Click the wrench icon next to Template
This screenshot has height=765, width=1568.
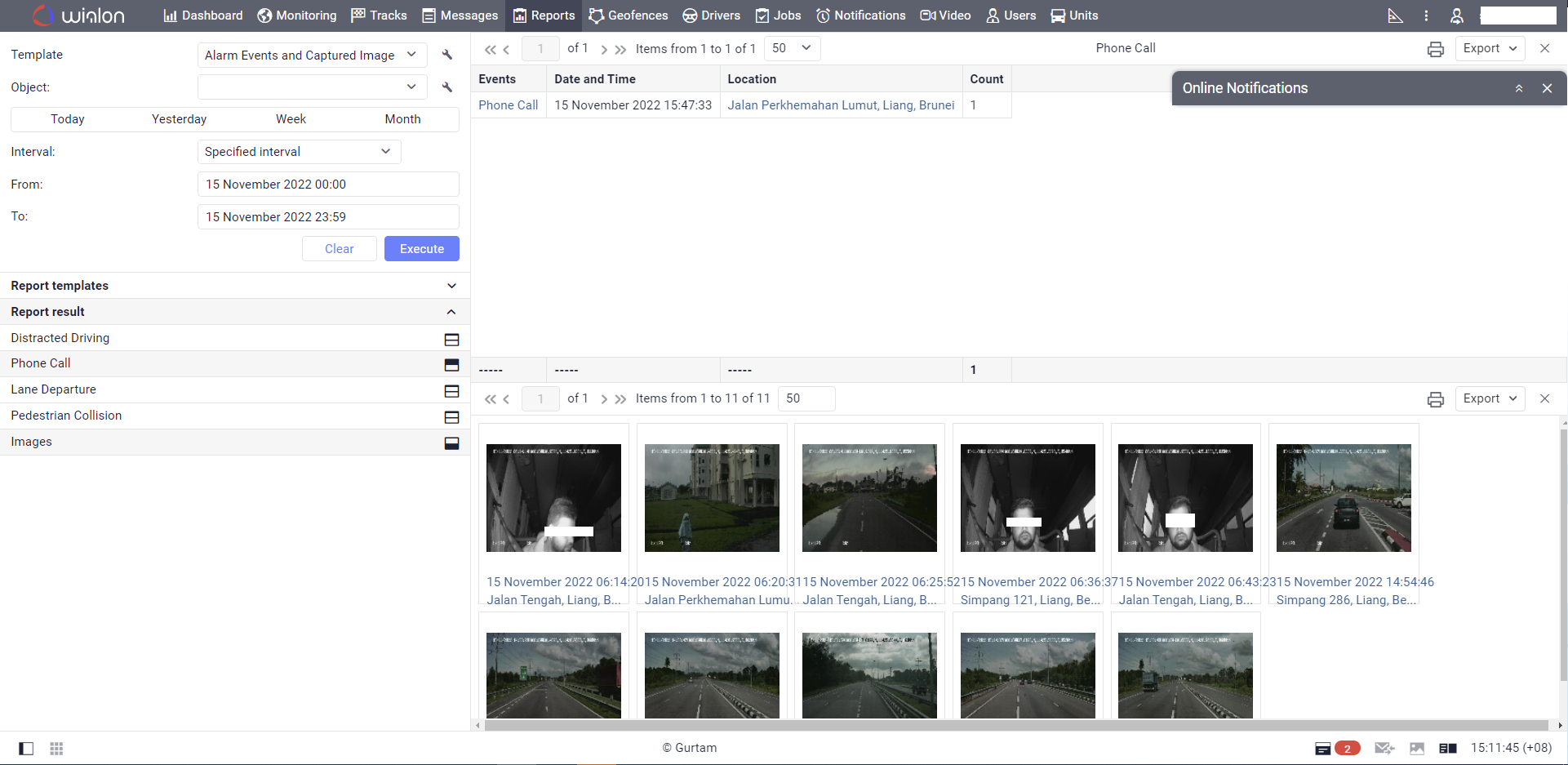447,55
